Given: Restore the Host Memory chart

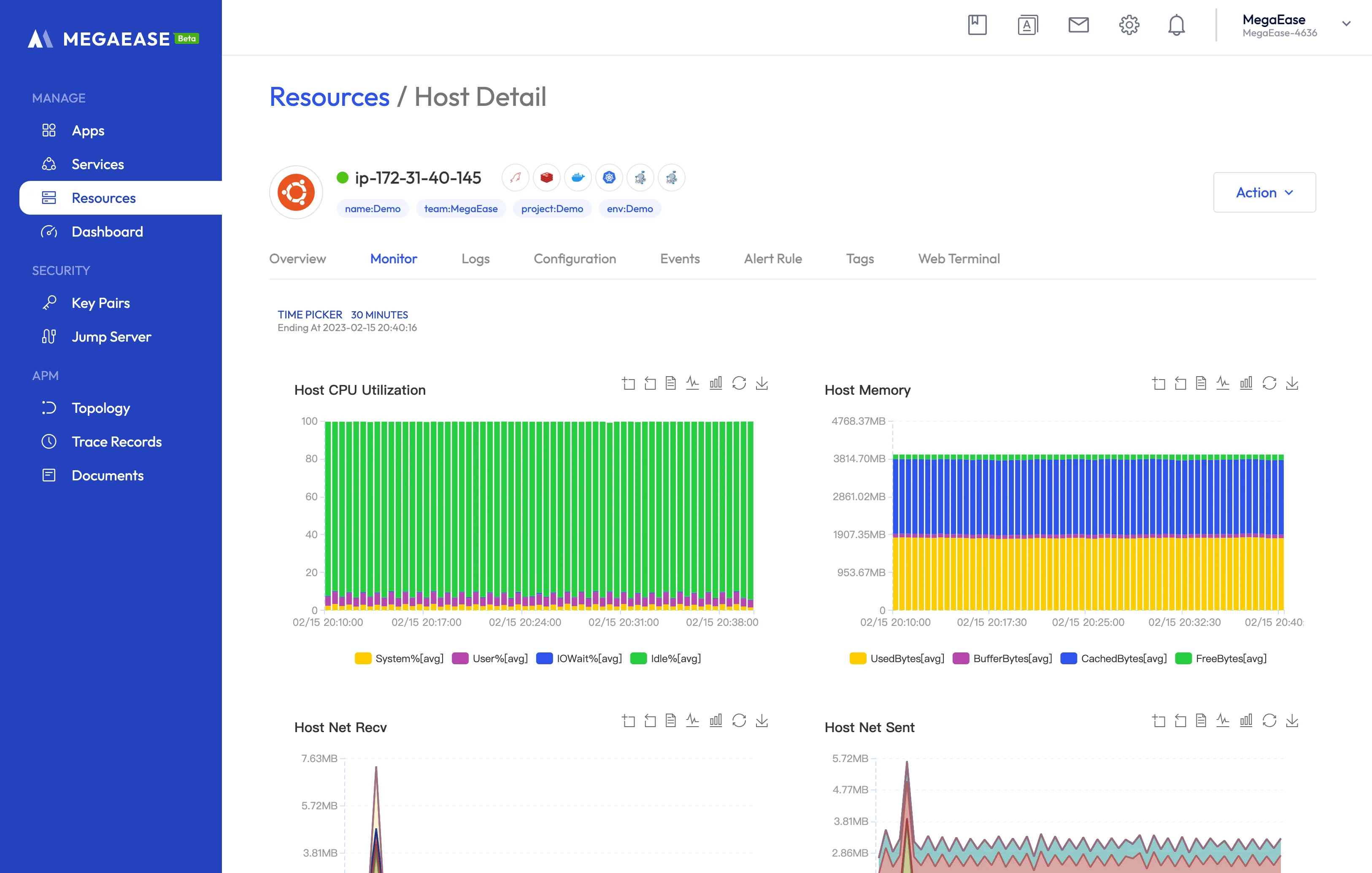Looking at the screenshot, I should (x=1269, y=383).
